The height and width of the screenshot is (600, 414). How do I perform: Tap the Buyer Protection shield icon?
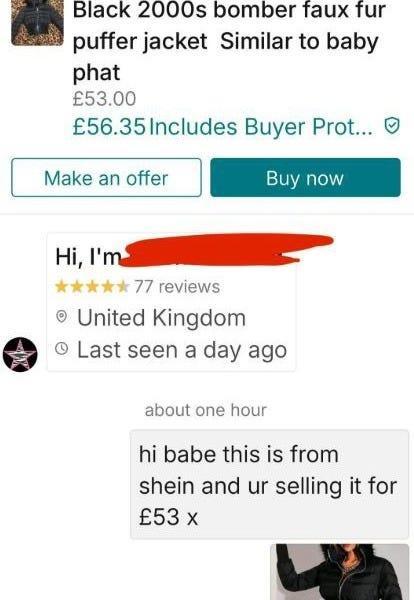(x=392, y=126)
